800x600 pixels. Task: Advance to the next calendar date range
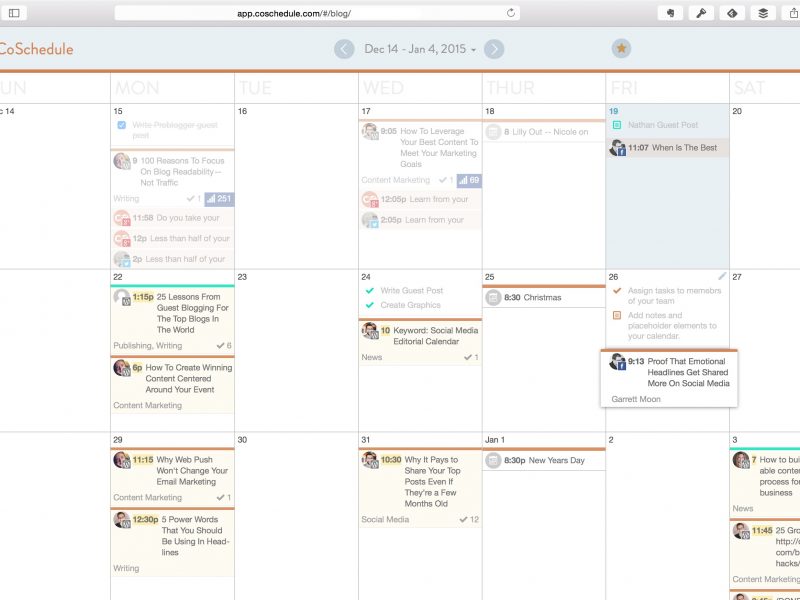(x=493, y=49)
